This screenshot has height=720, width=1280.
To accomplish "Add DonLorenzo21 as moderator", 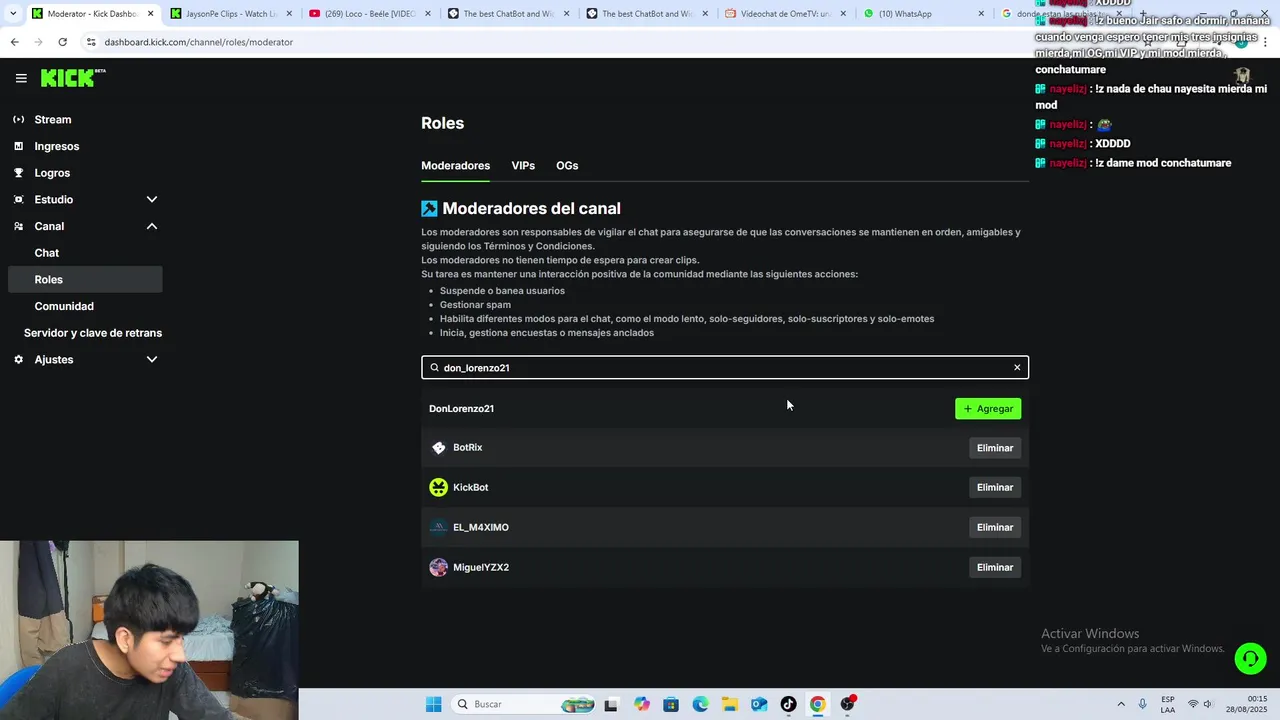I will [x=988, y=408].
